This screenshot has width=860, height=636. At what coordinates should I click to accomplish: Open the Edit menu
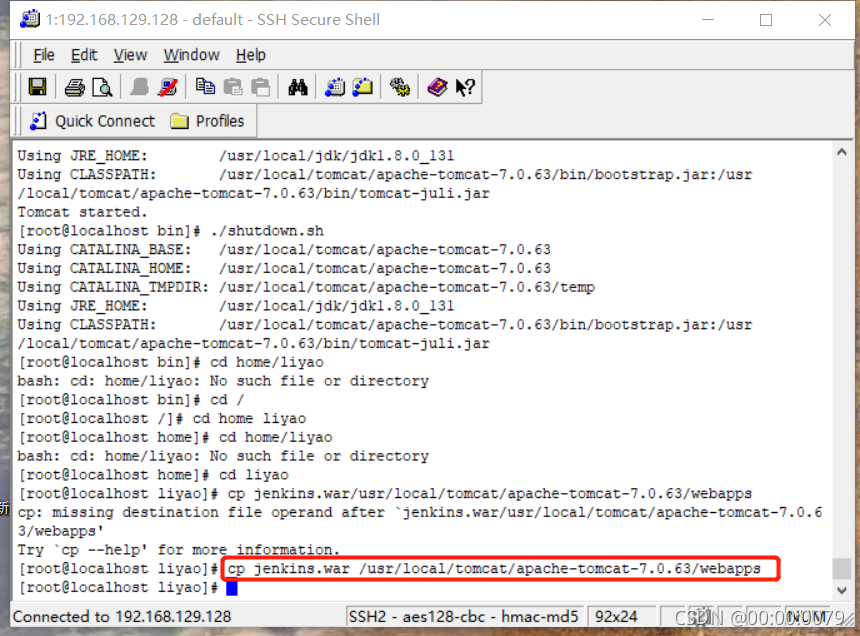(x=84, y=55)
